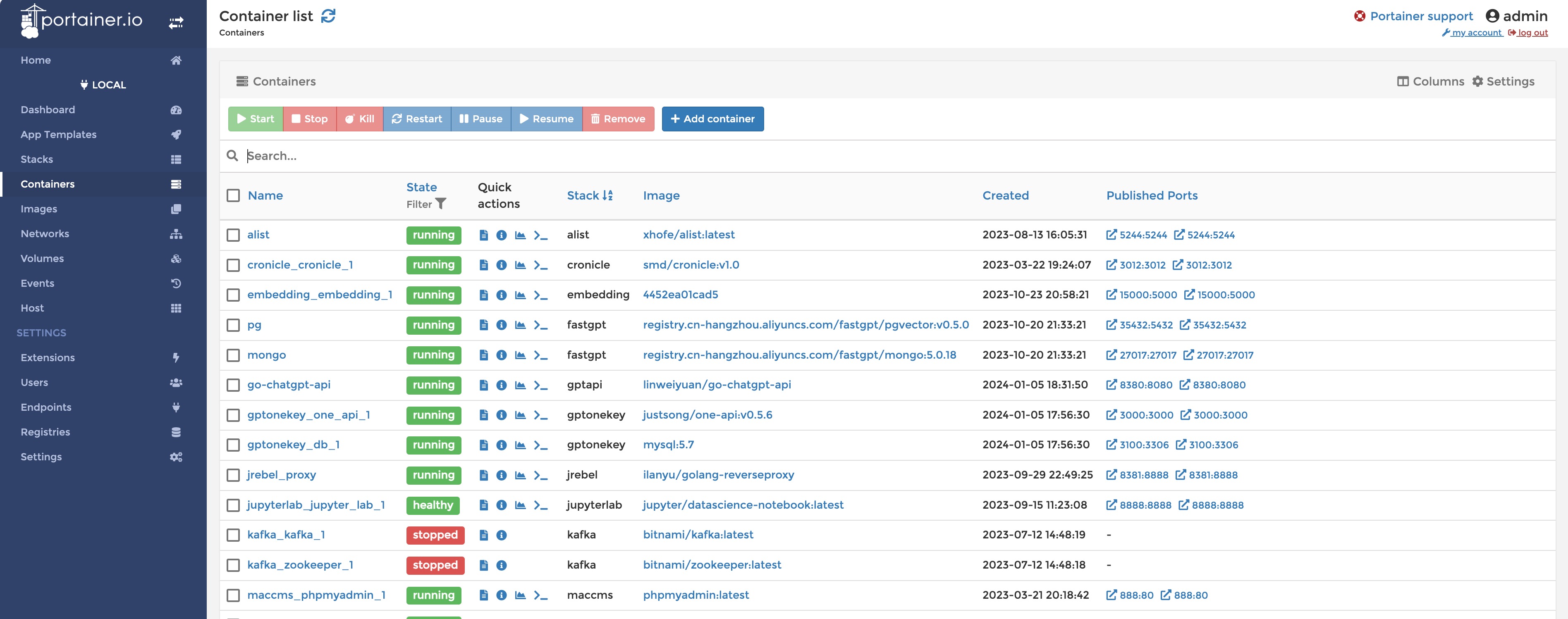Click the Home house icon in sidebar
The height and width of the screenshot is (619, 1568).
coord(176,60)
